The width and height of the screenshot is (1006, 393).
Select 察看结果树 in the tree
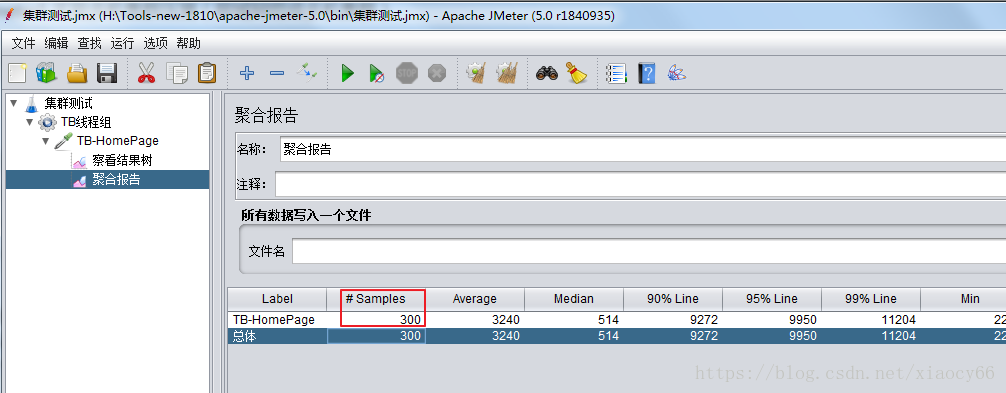click(123, 160)
